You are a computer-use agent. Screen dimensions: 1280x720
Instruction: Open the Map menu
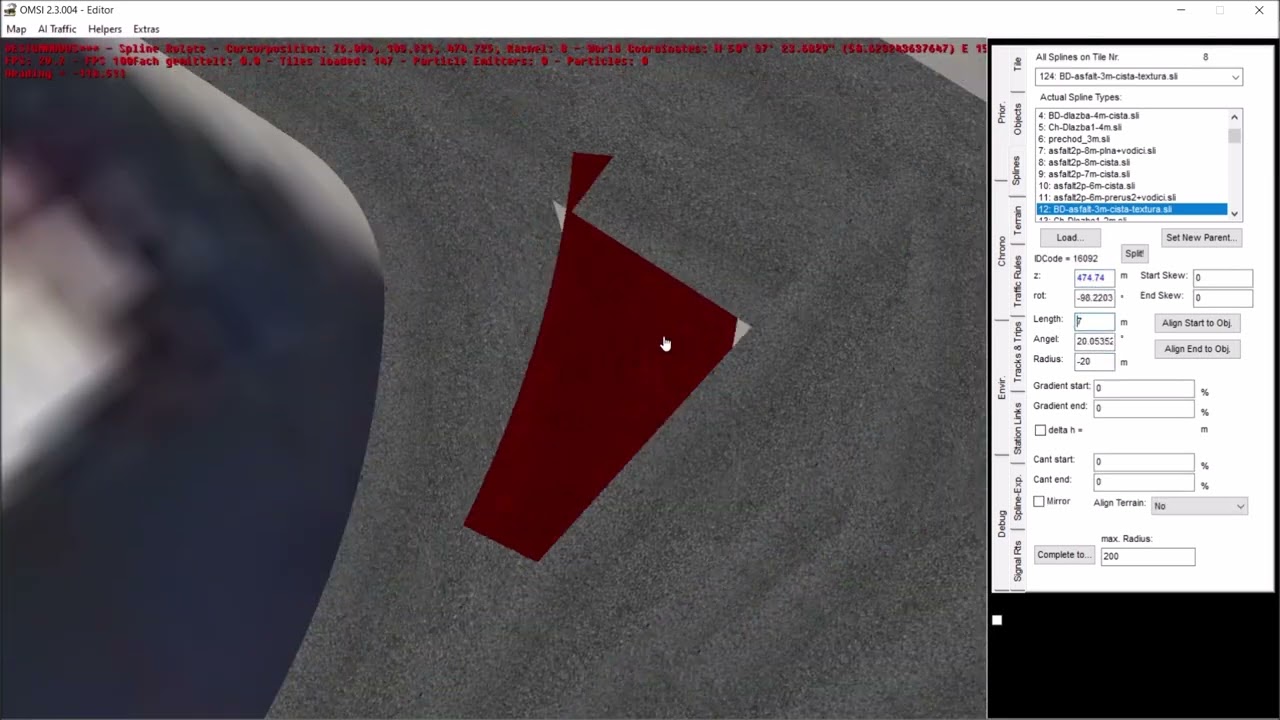(x=16, y=29)
